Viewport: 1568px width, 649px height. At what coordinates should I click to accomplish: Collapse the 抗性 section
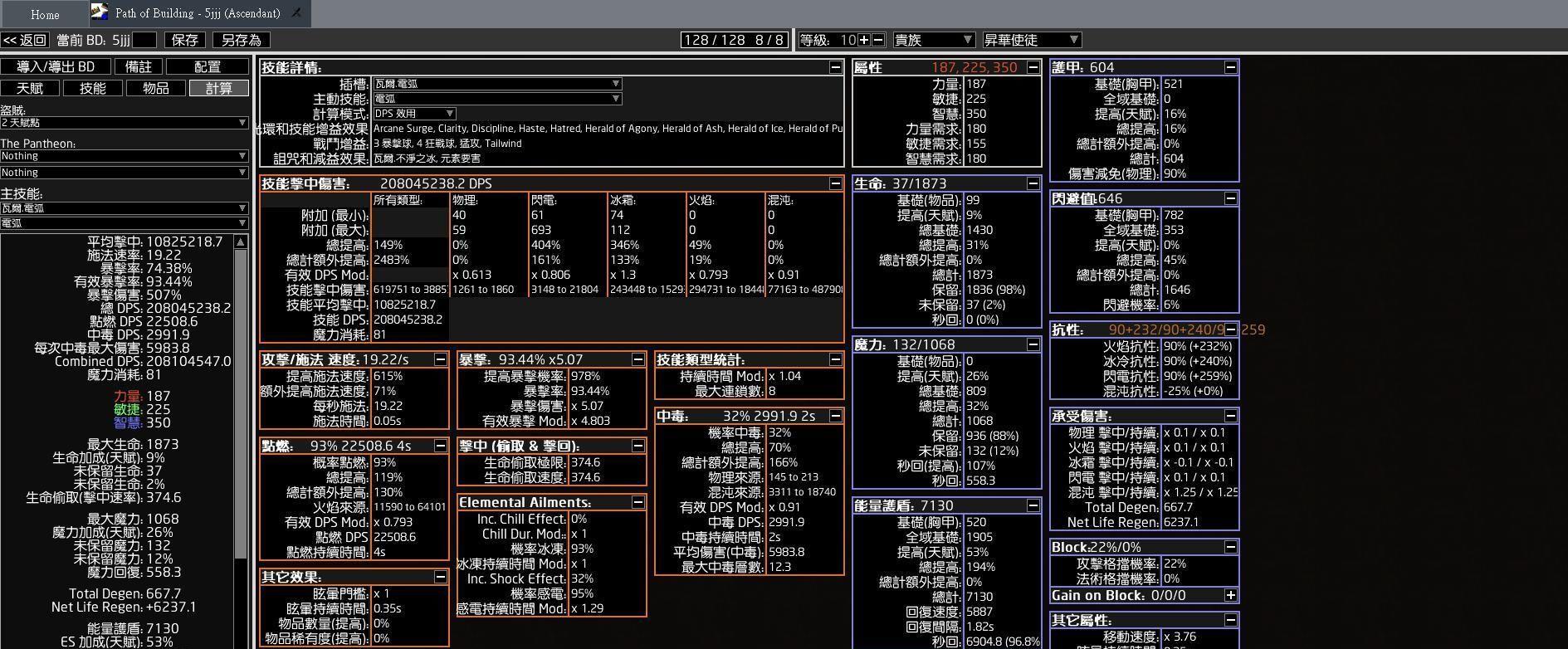(1230, 329)
